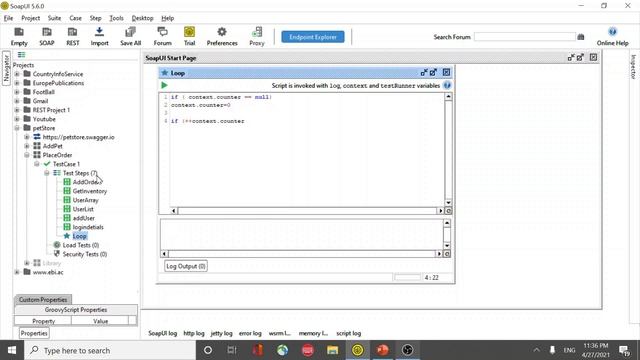Open the jetty log tab
Image resolution: width=640 pixels, height=360 pixels.
click(221, 333)
